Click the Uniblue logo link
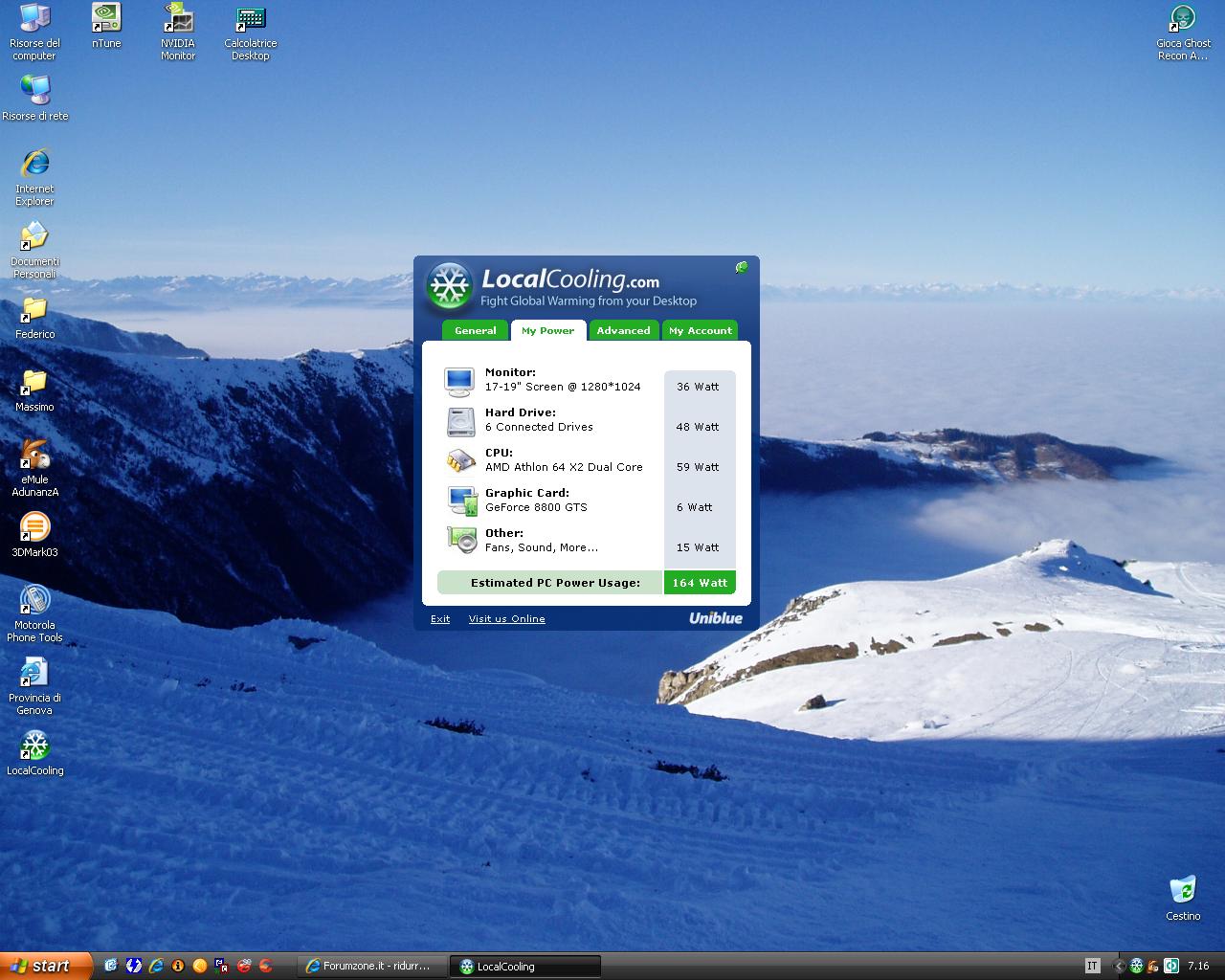The image size is (1225, 980). [x=716, y=618]
